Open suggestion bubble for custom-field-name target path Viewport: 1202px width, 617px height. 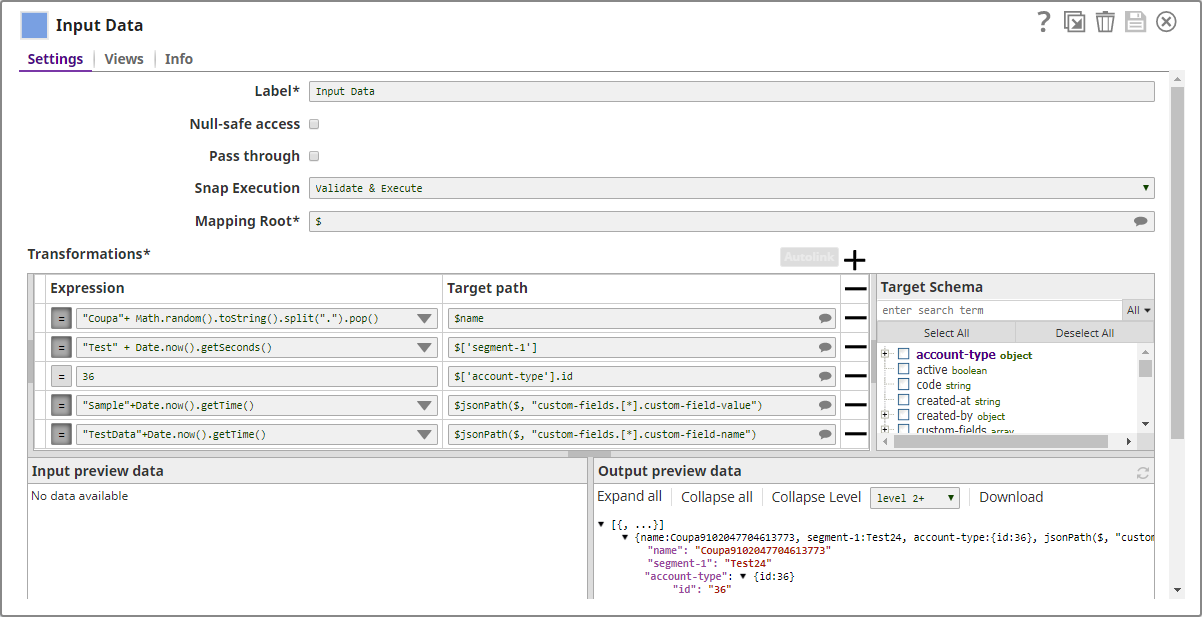pos(825,434)
